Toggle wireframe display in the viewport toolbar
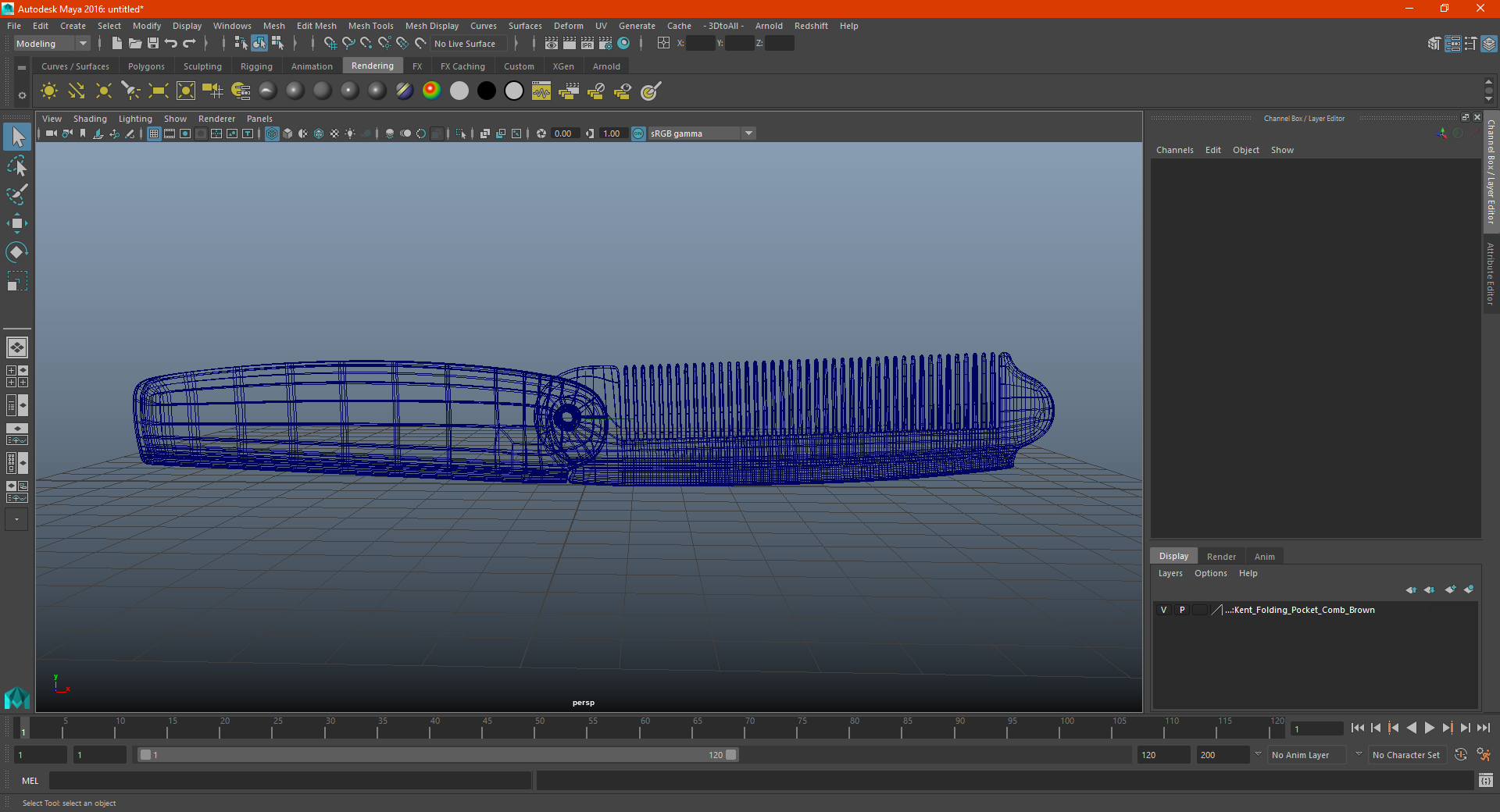 click(272, 134)
